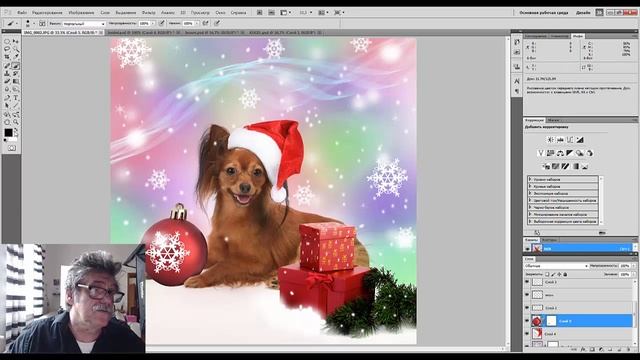Select the Type tool
This screenshot has height=360, width=640.
coord(16,97)
